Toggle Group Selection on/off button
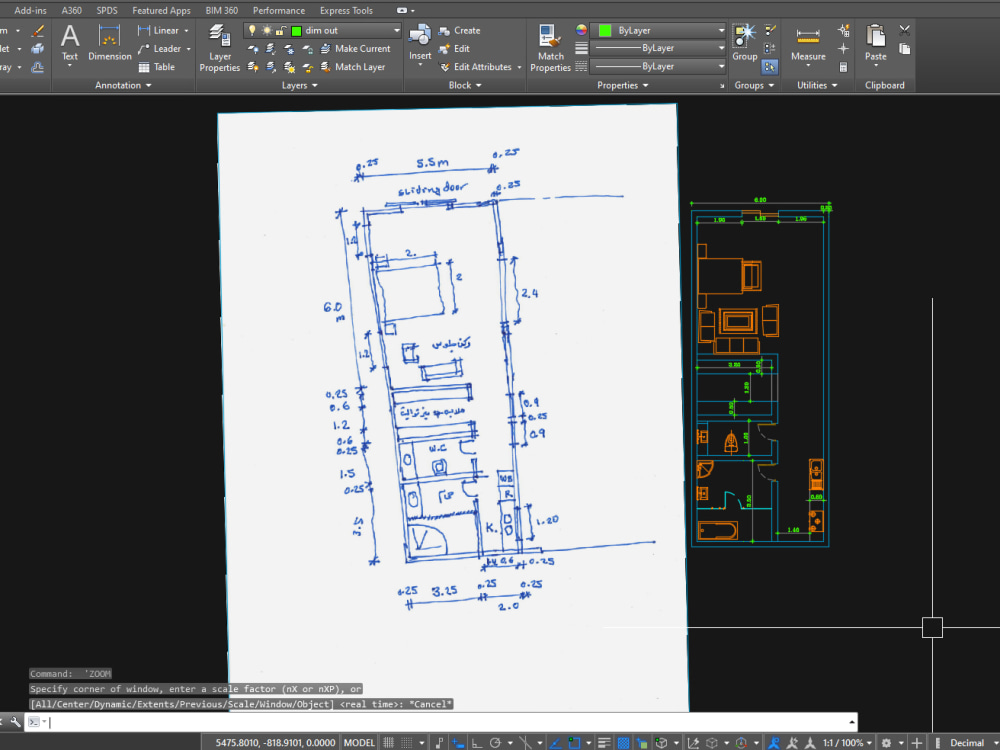1000x750 pixels. (x=770, y=66)
